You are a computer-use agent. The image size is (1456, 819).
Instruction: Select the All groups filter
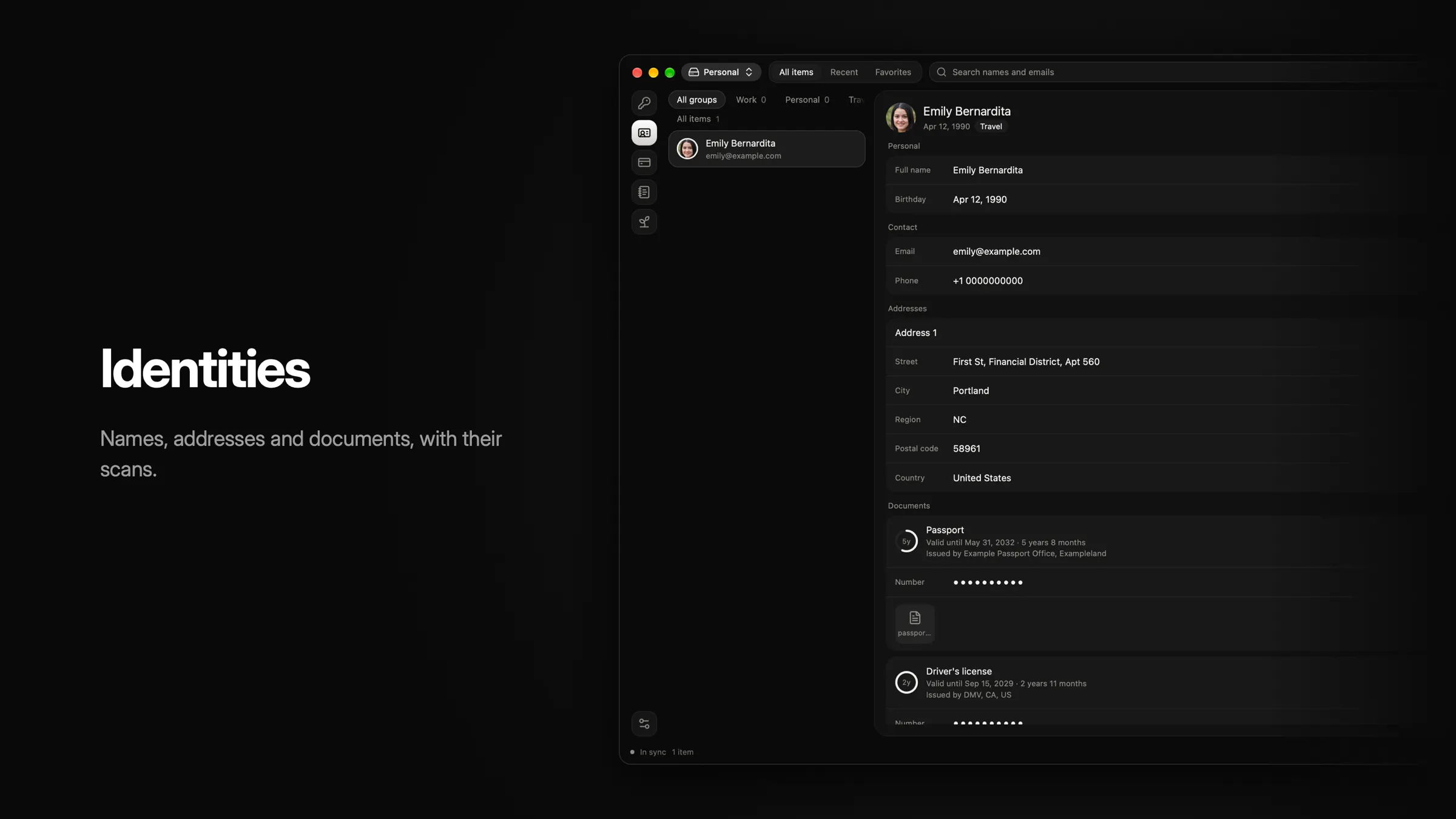coord(696,100)
